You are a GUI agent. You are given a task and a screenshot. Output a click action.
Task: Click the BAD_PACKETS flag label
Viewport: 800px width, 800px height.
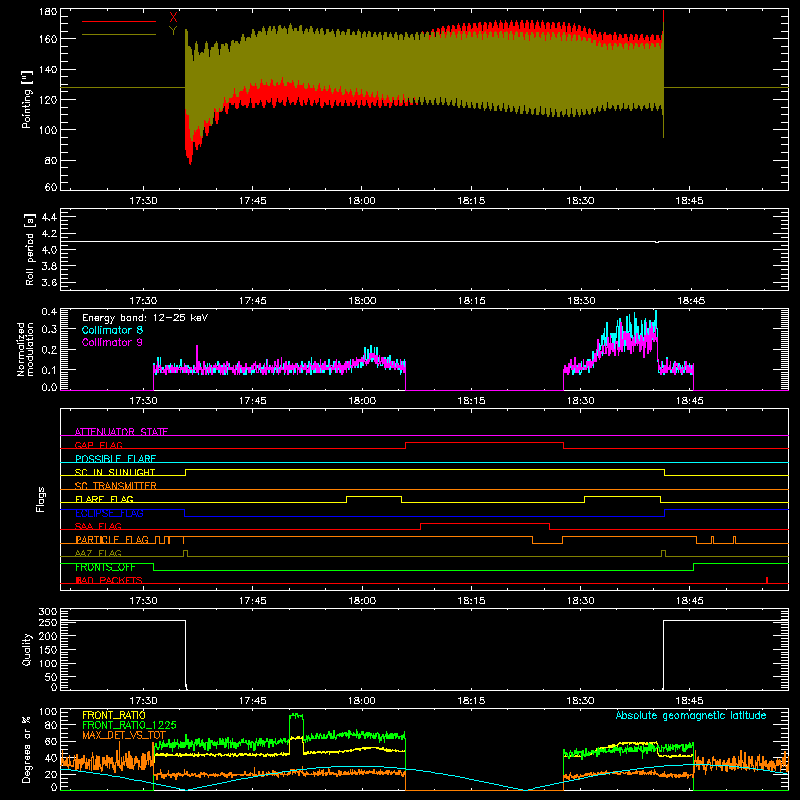pyautogui.click(x=109, y=580)
